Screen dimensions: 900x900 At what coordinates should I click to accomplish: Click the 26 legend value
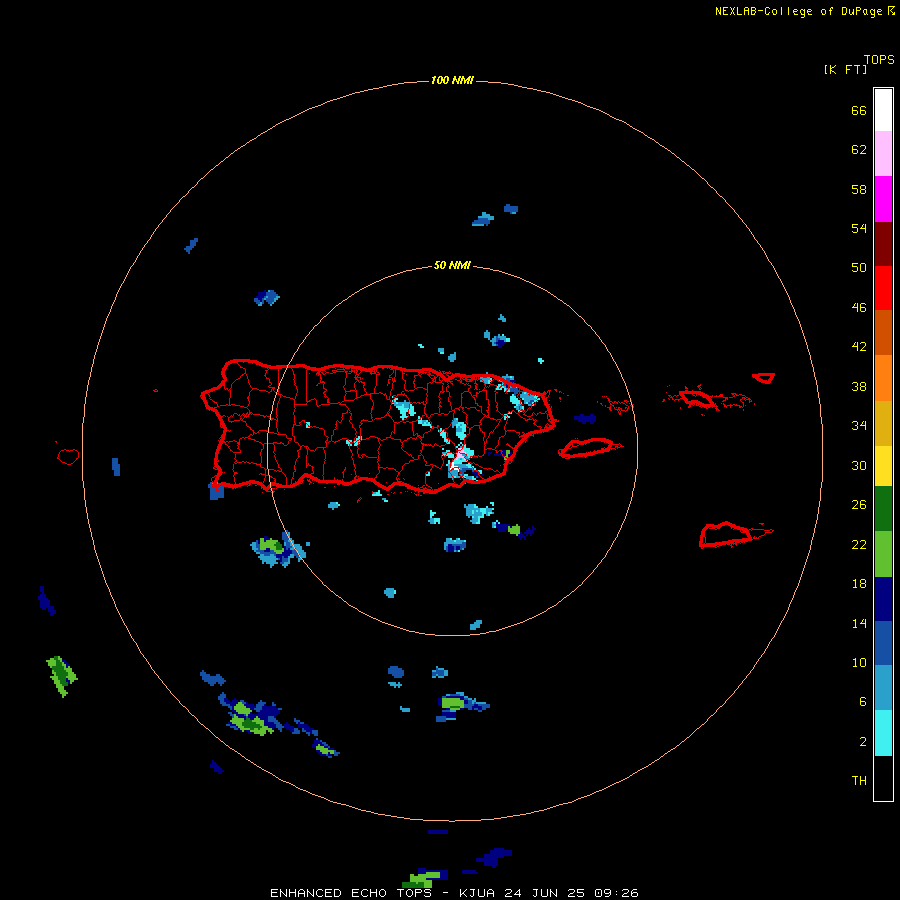(x=859, y=505)
